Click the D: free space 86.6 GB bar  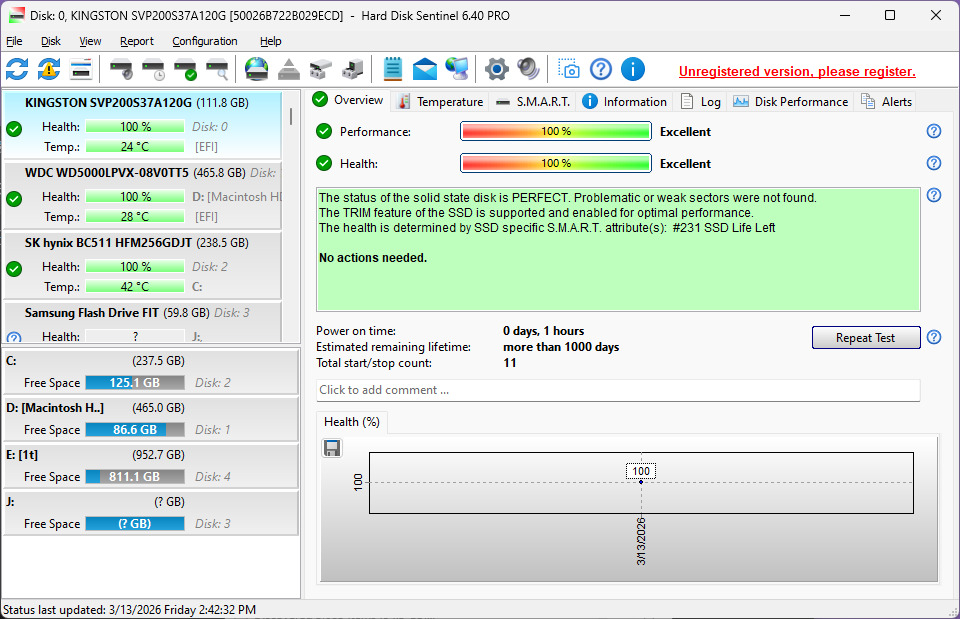click(135, 430)
